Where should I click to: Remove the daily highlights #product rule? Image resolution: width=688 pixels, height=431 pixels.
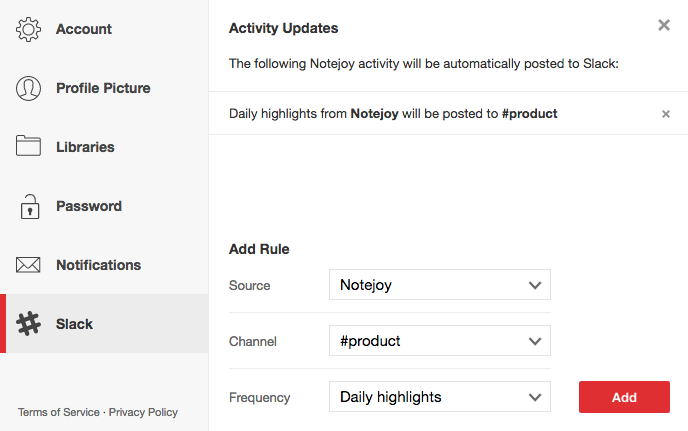(x=666, y=114)
